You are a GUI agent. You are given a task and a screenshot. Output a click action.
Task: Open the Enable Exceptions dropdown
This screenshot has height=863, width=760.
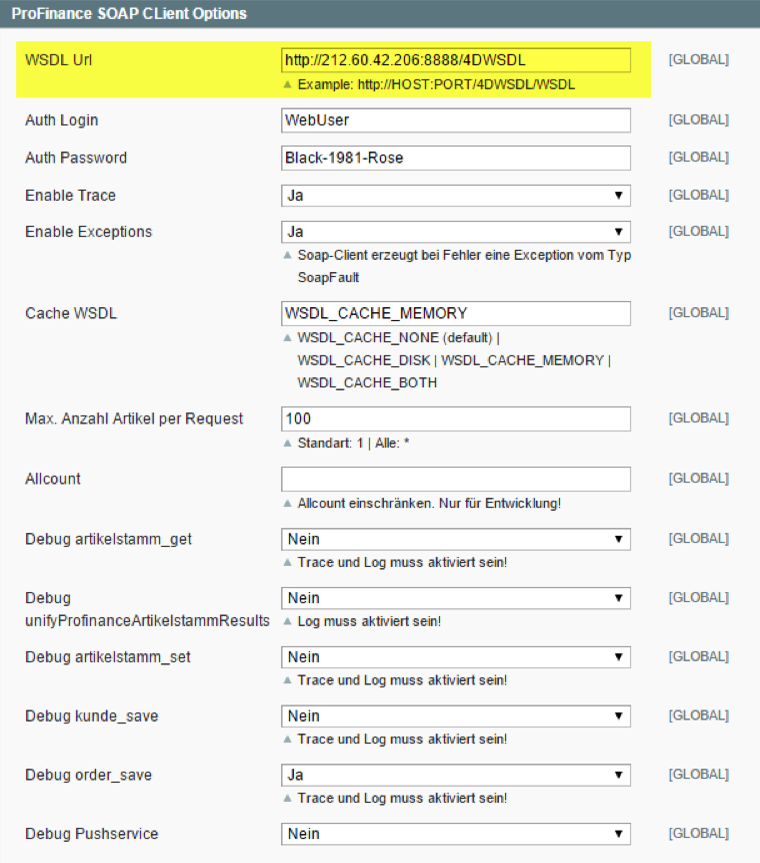pyautogui.click(x=456, y=232)
